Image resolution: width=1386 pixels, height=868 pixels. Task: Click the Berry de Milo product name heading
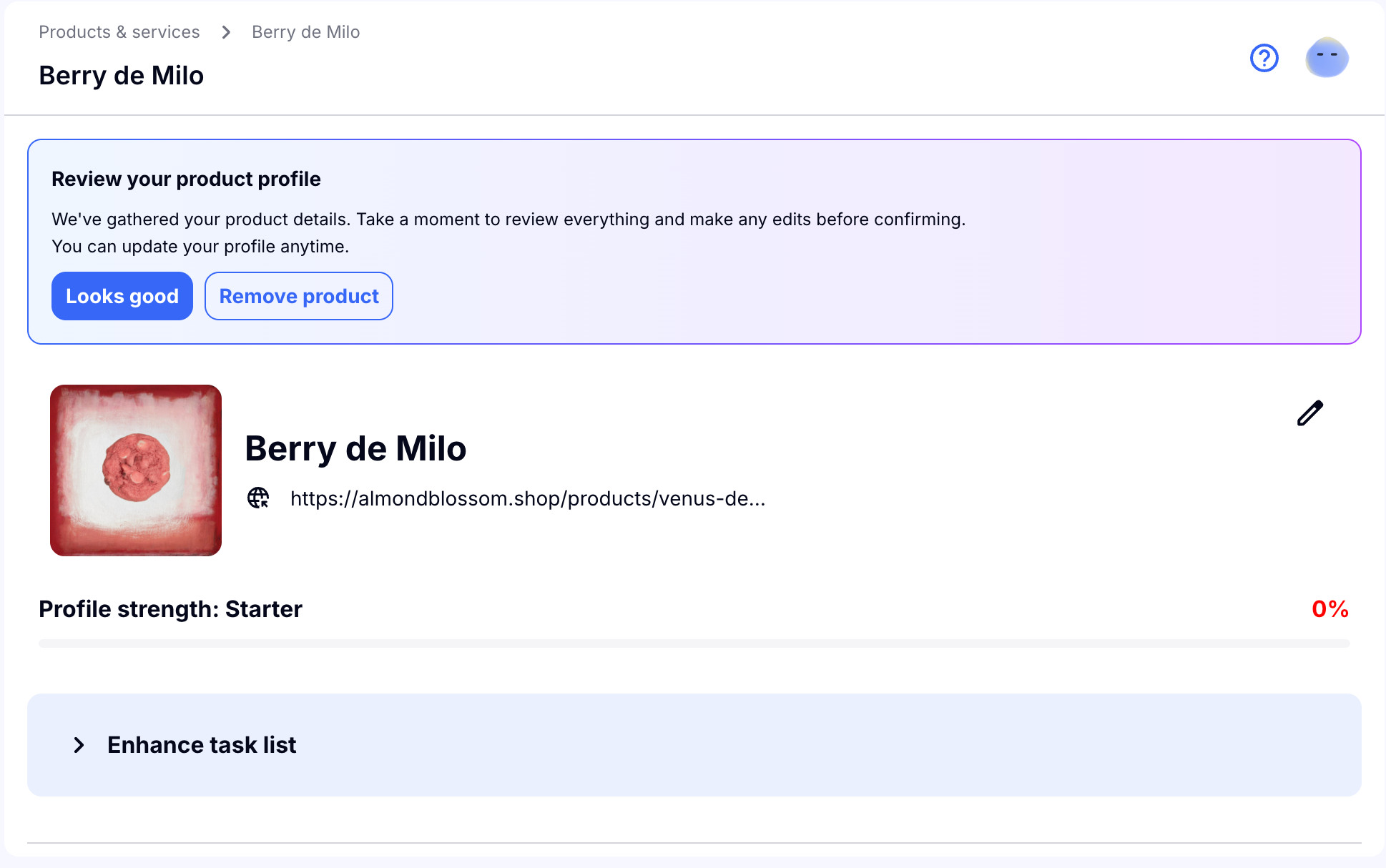tap(355, 449)
